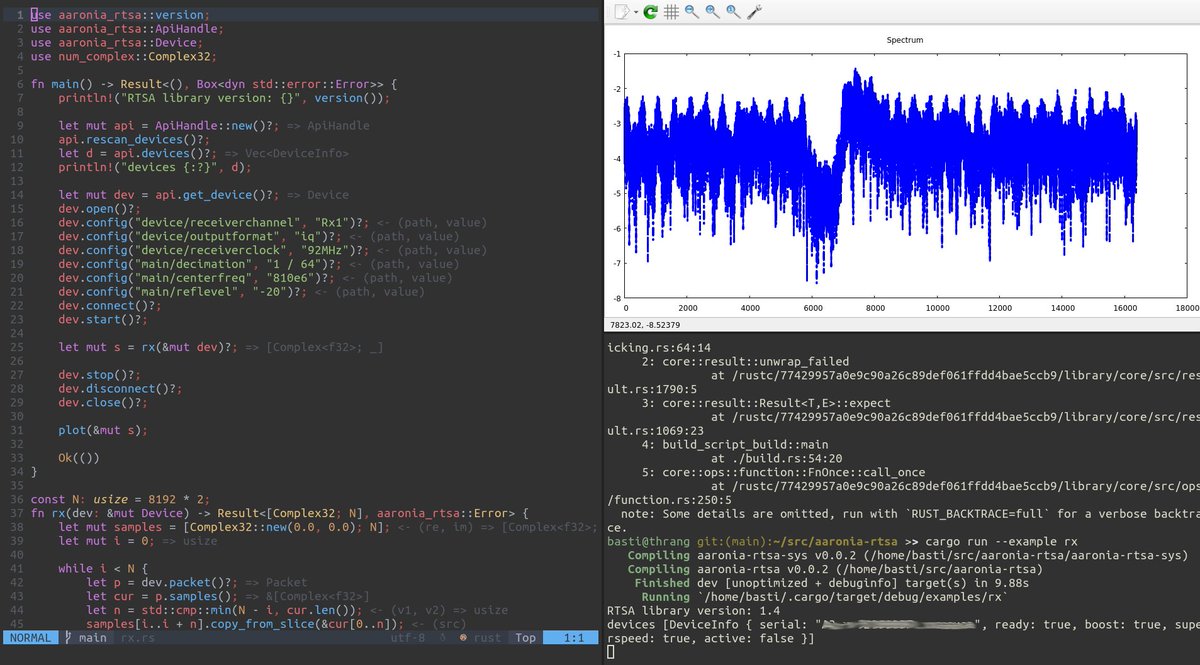Click the 'Top' scroll position indicator

point(526,637)
